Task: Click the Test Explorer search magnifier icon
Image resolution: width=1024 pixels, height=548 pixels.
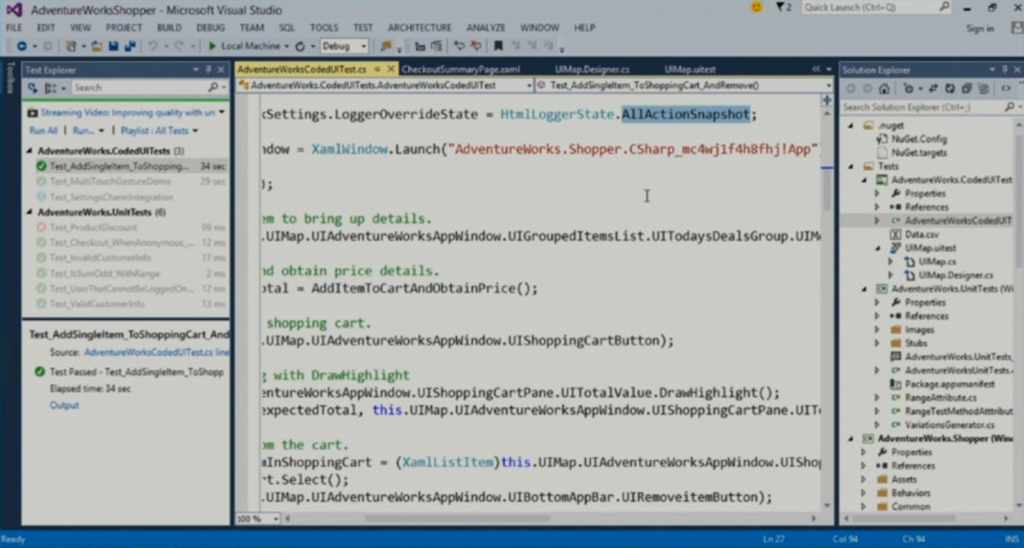Action: 213,87
